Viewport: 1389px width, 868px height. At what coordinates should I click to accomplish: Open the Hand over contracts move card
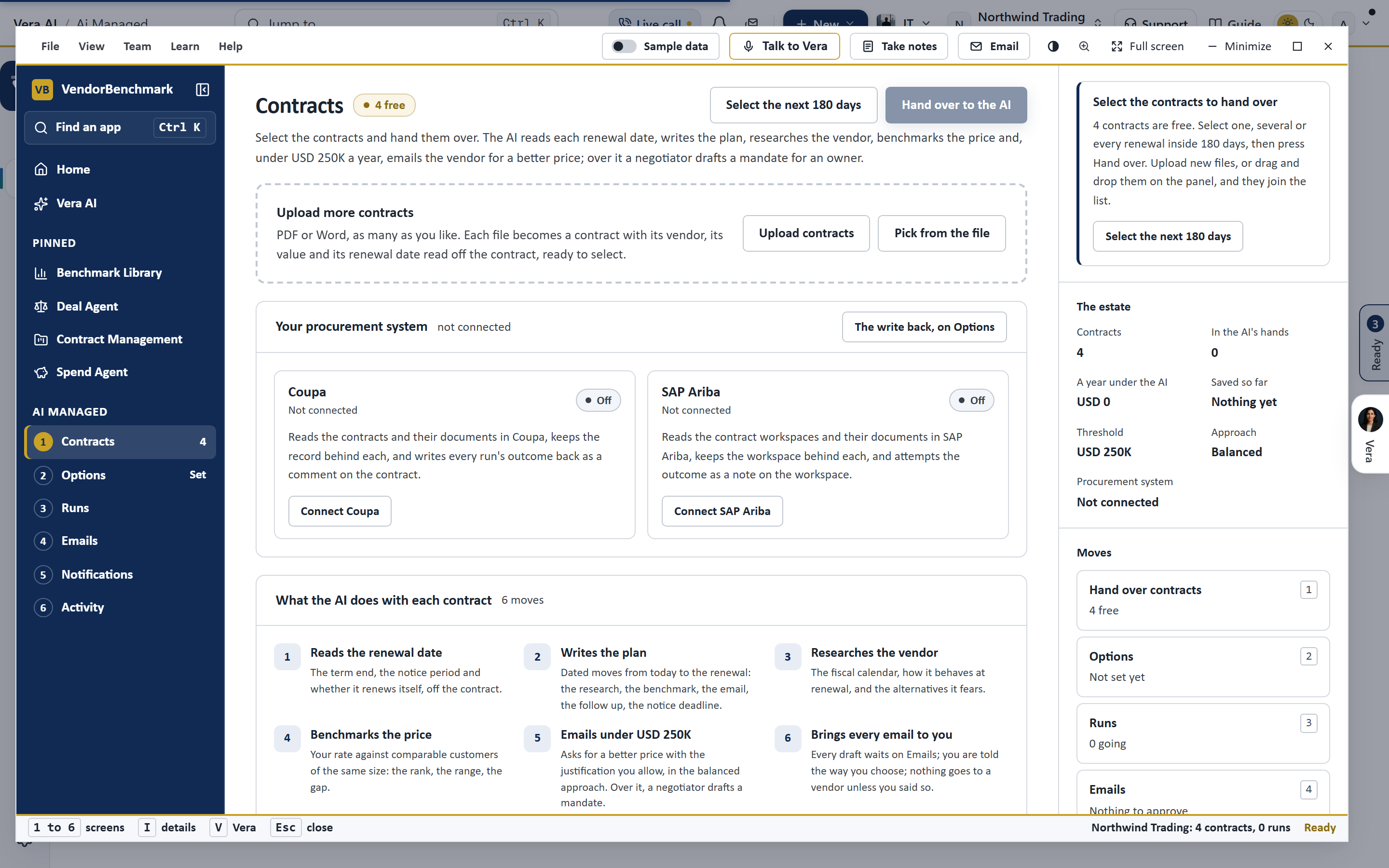1202,600
